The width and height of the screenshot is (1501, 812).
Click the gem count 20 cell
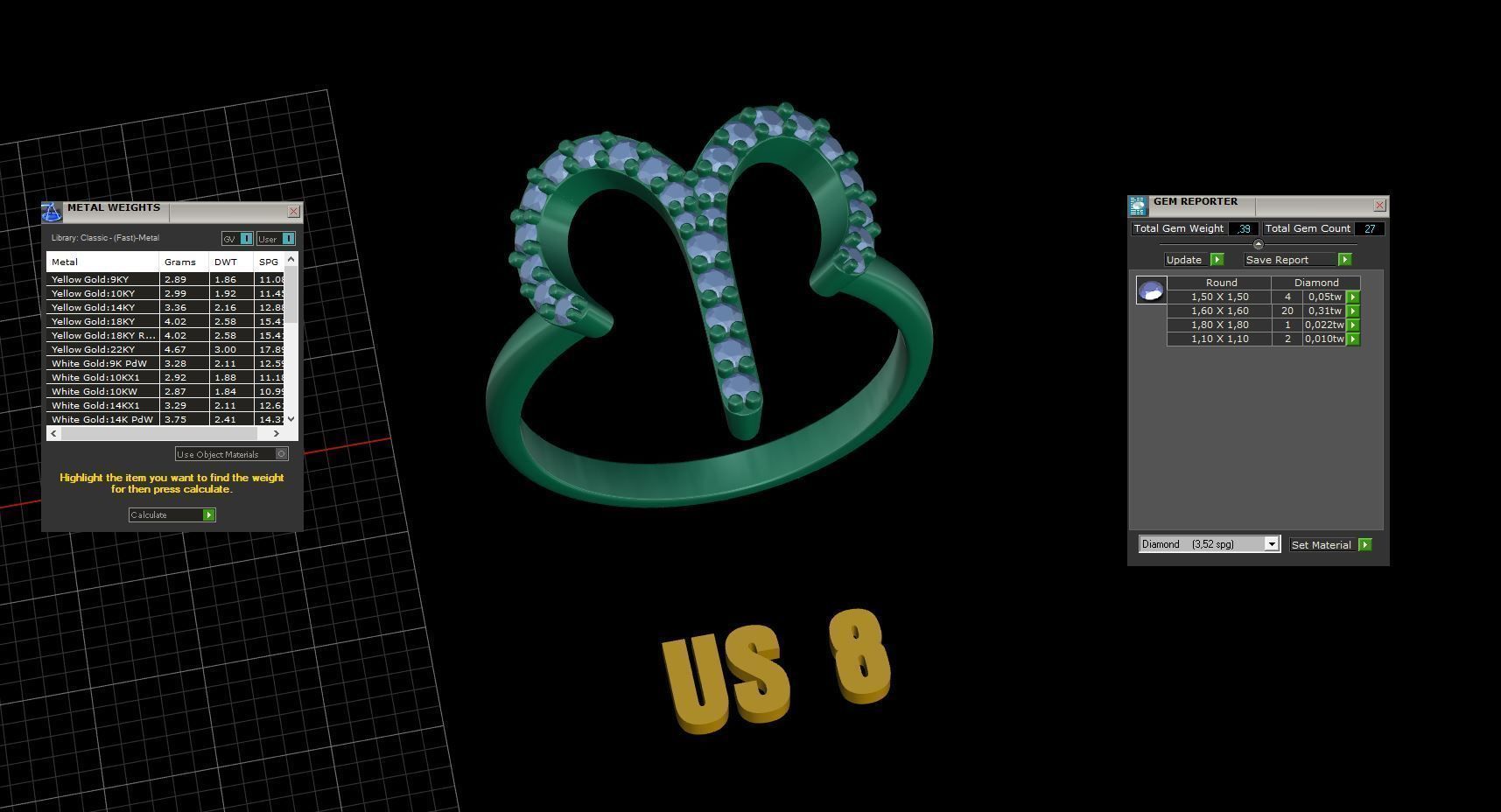coord(1287,311)
